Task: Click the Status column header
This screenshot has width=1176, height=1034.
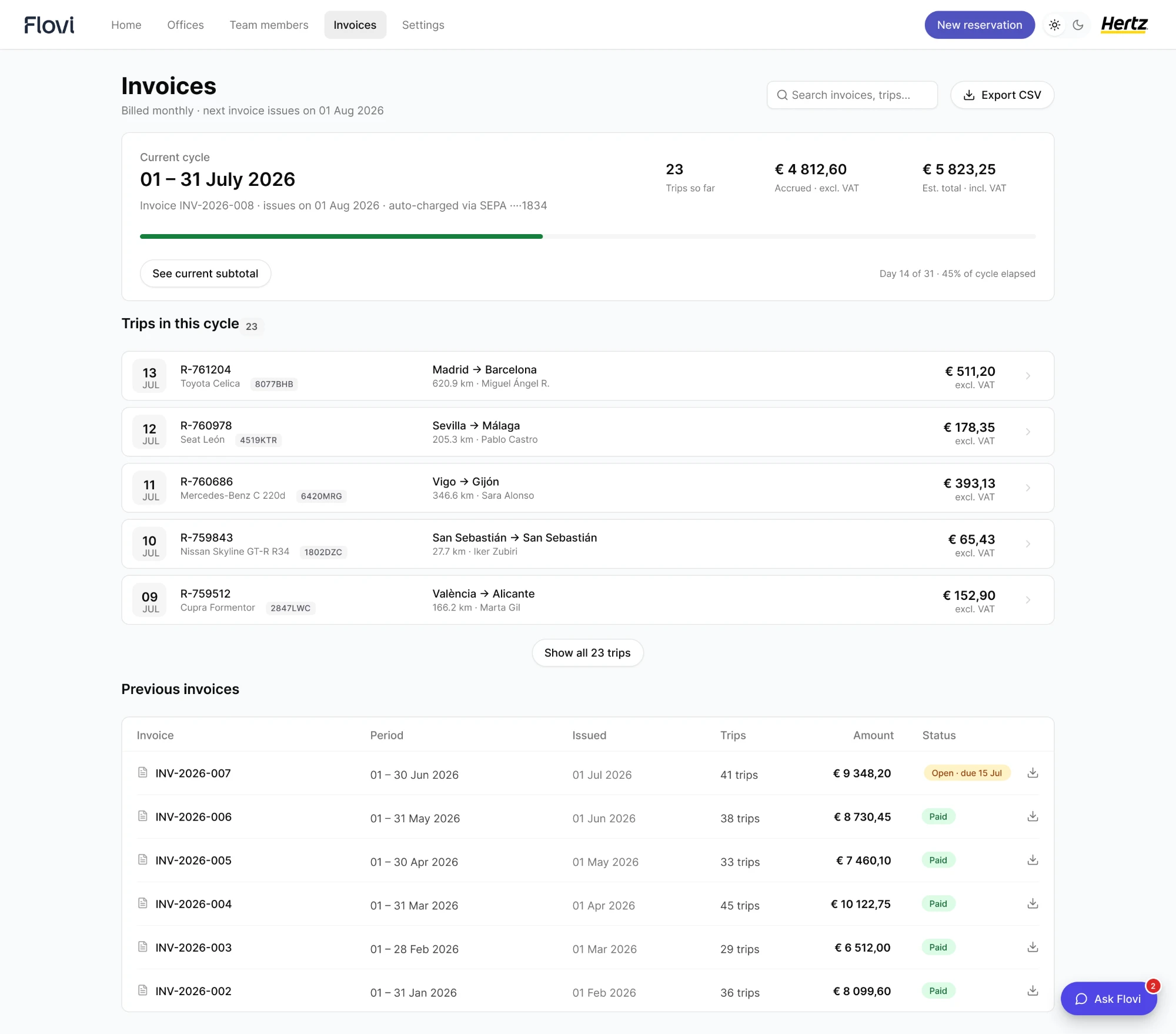Action: 939,735
